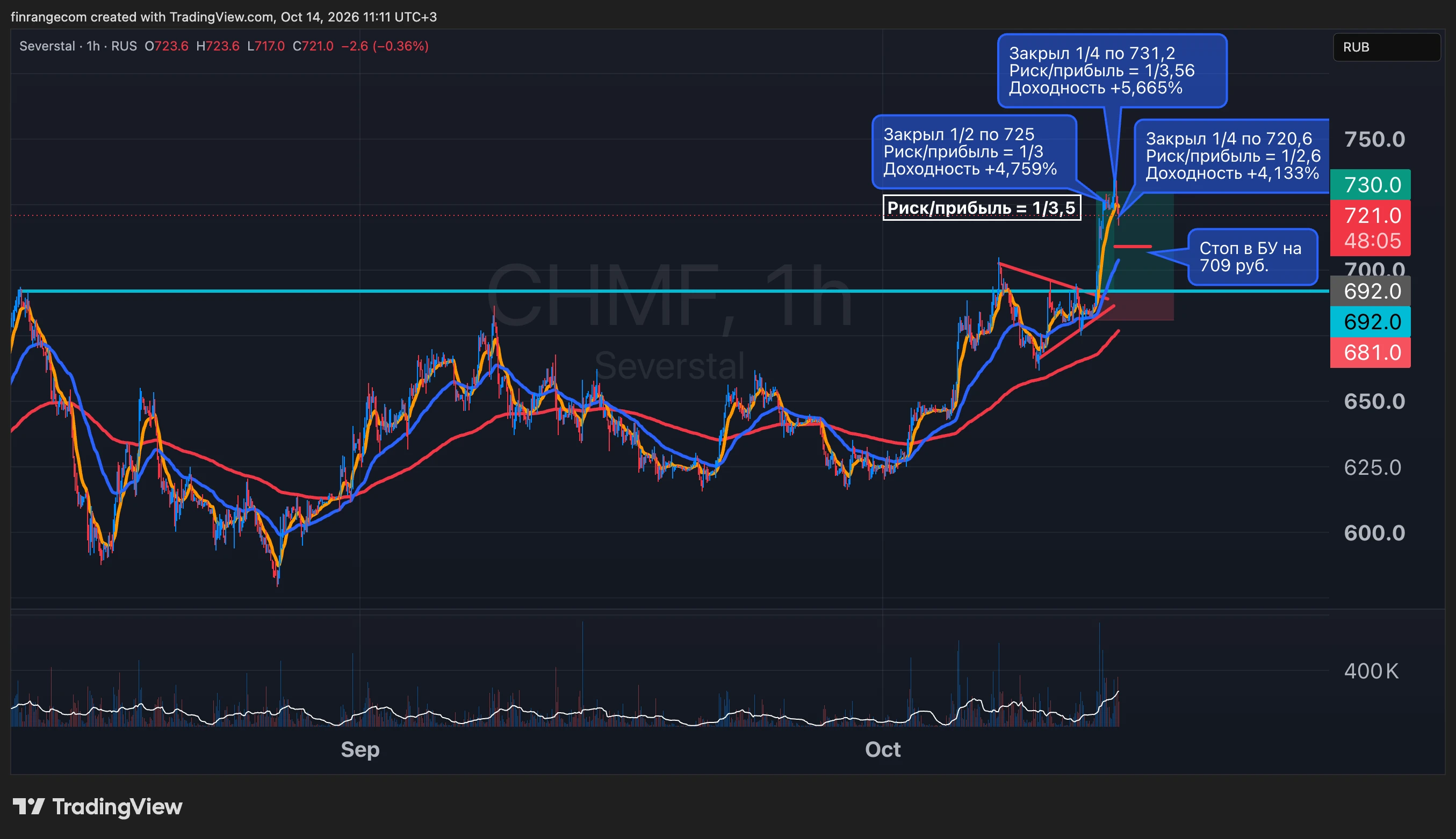
Task: Click the red 721.0 current price label
Action: coord(1370,215)
